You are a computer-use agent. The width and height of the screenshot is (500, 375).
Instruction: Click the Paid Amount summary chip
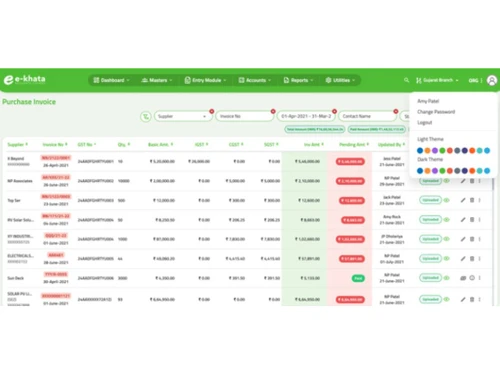[377, 129]
